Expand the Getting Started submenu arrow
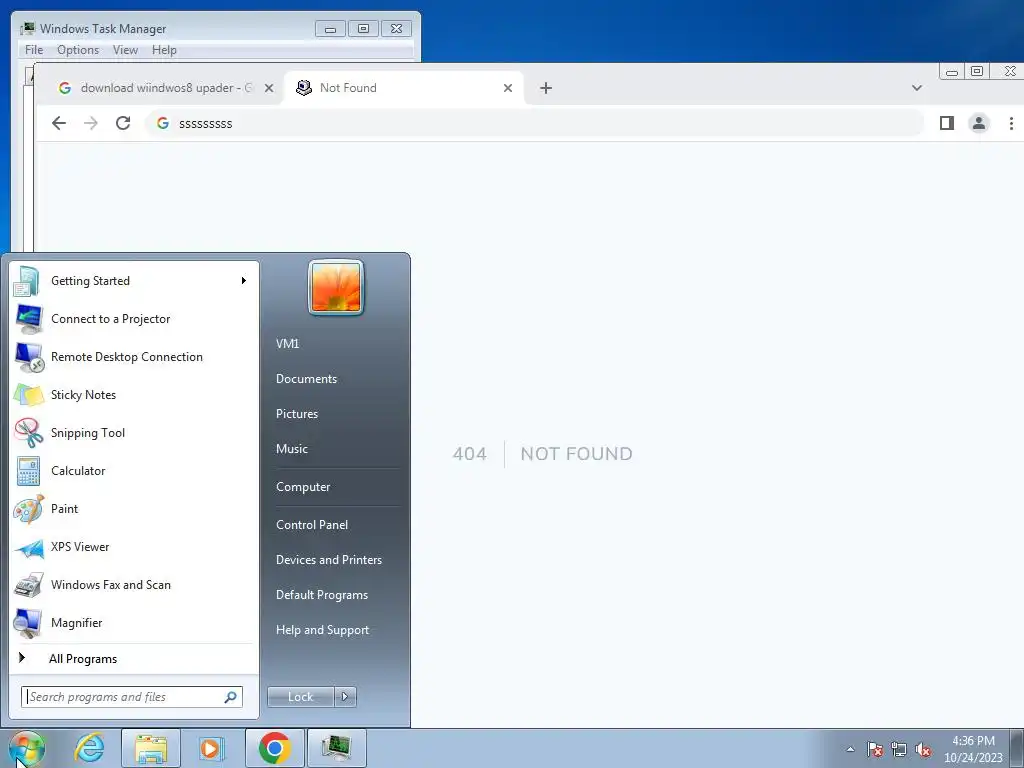Image resolution: width=1024 pixels, height=768 pixels. pos(244,281)
